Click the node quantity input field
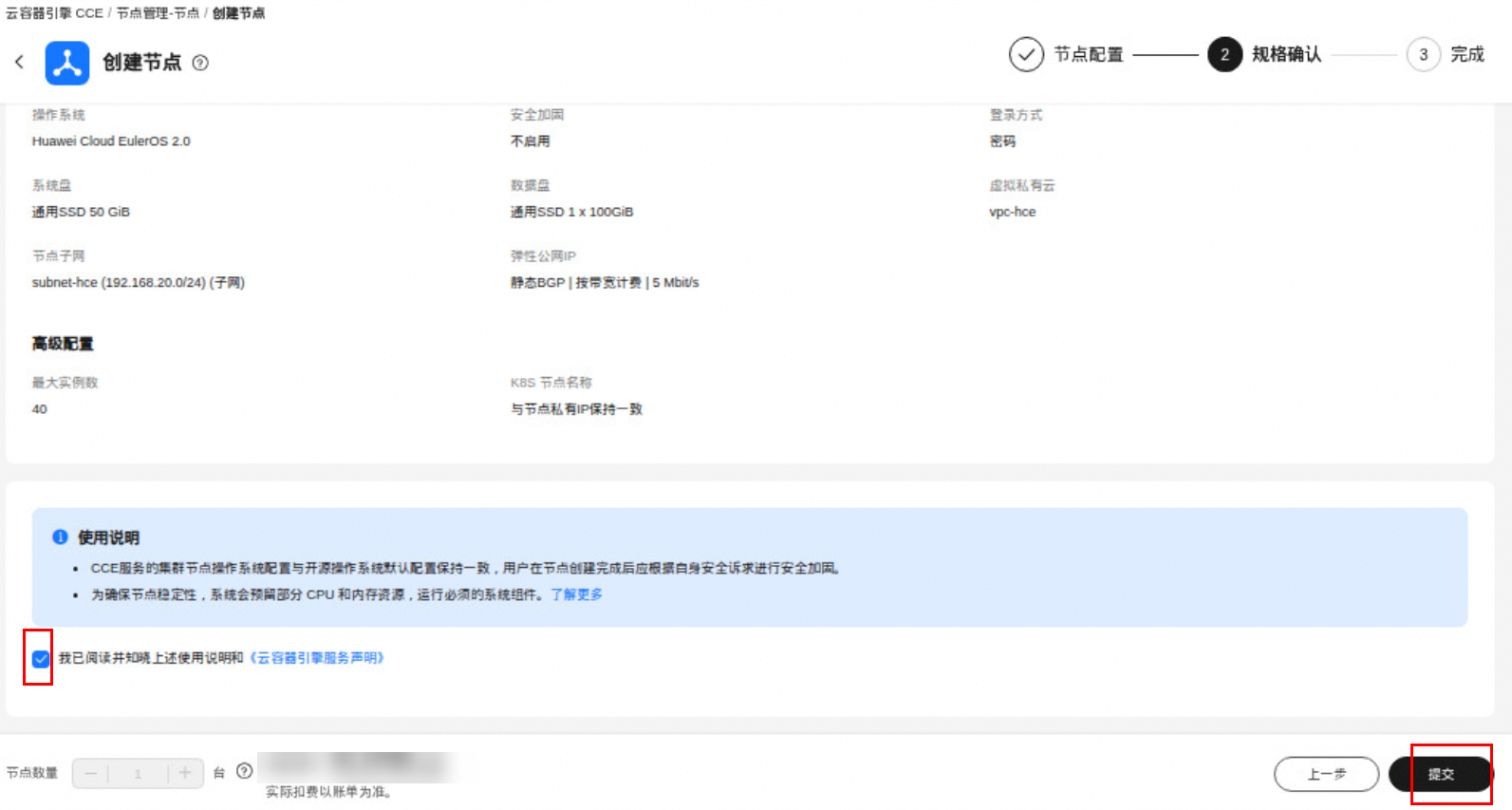Screen dimensions: 1512x810 click(138, 774)
